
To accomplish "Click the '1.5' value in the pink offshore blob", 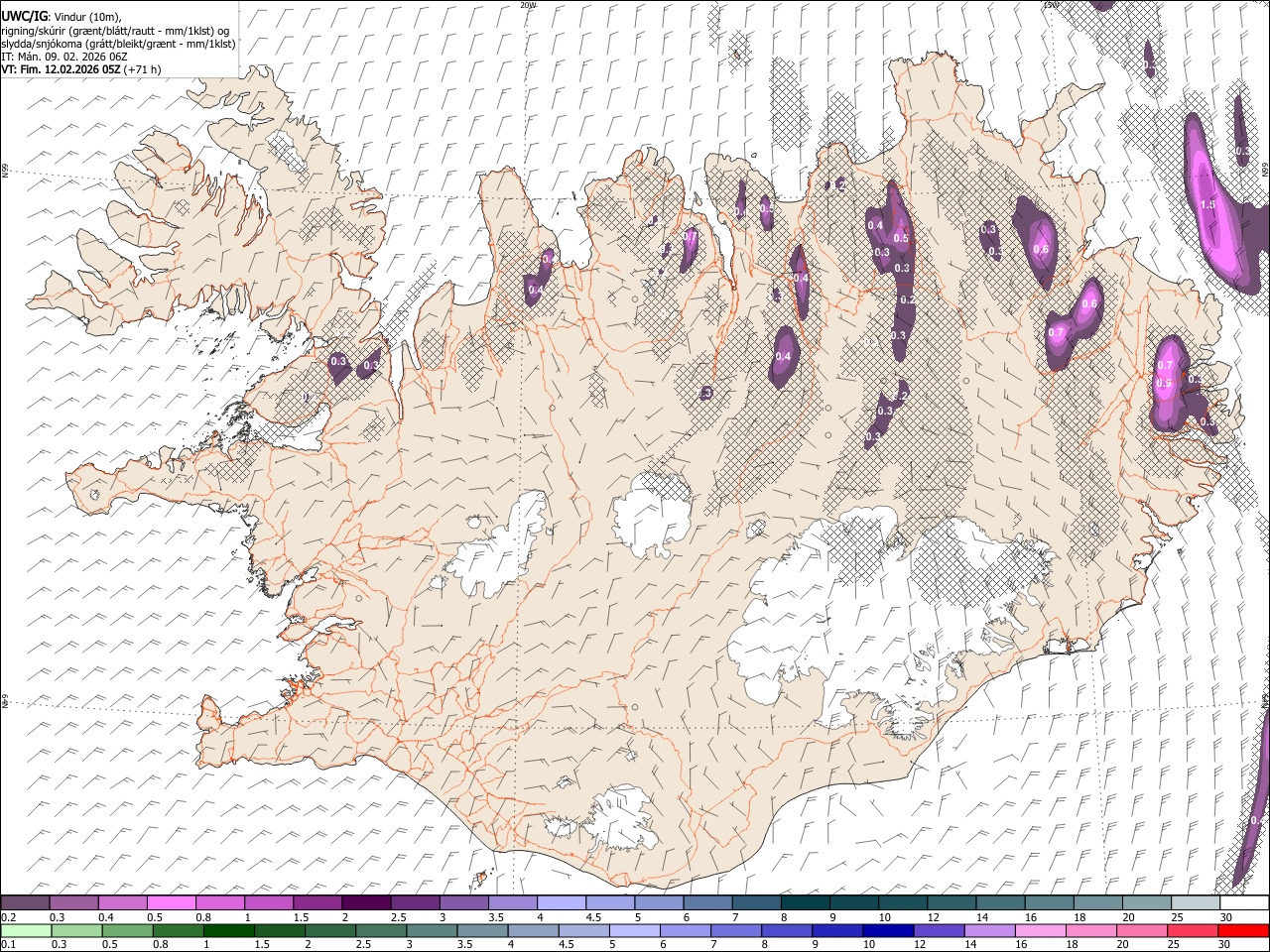I will tap(1207, 204).
